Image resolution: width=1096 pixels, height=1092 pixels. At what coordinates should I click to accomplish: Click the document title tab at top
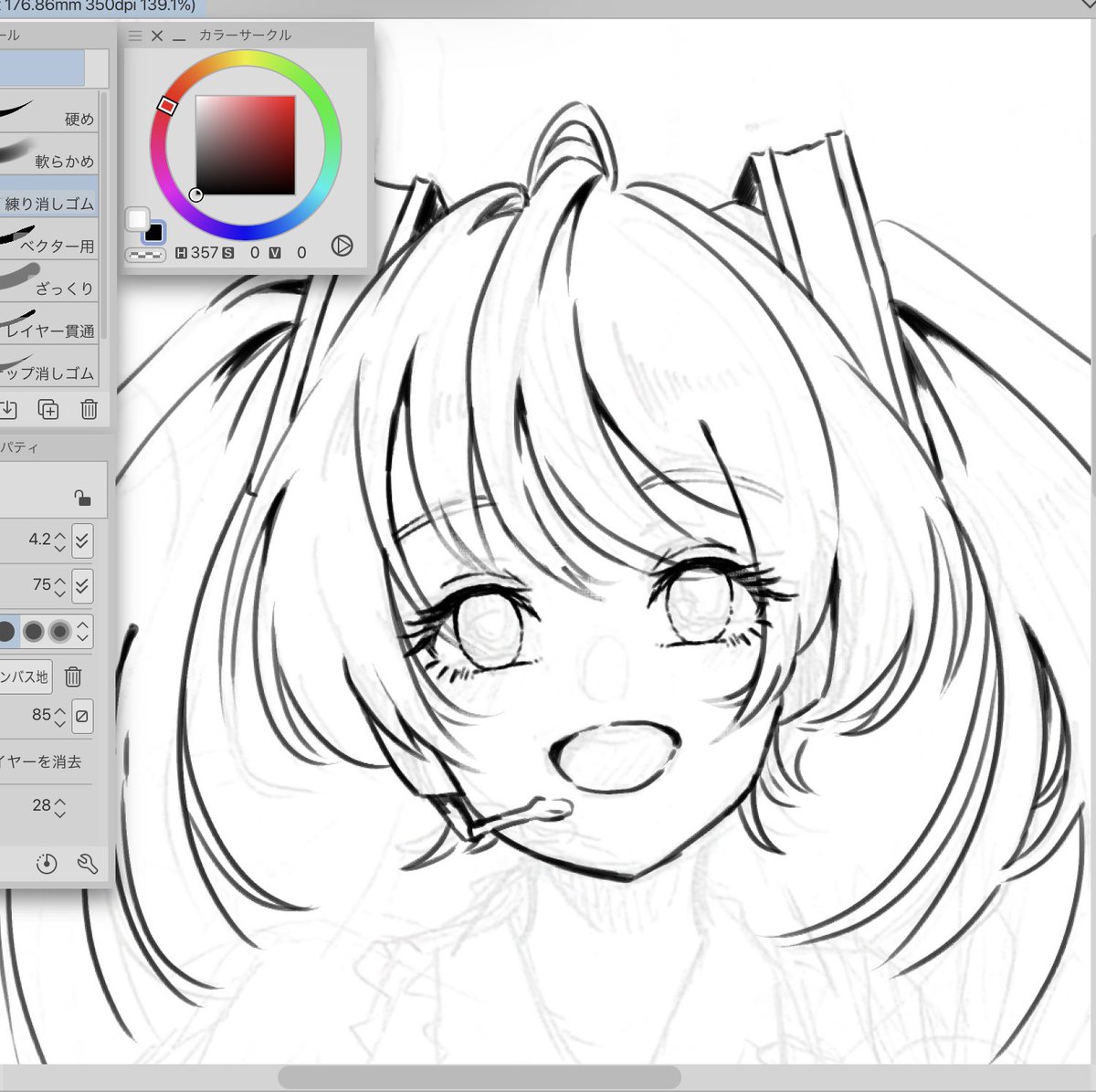coord(102,6)
